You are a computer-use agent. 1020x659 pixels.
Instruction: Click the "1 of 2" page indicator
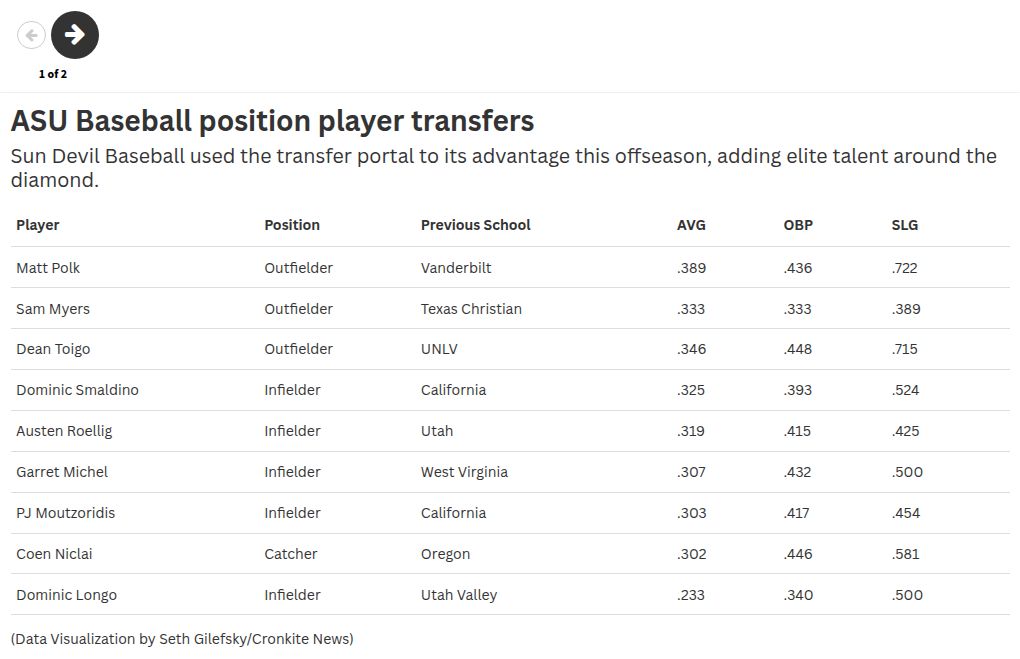(x=53, y=74)
